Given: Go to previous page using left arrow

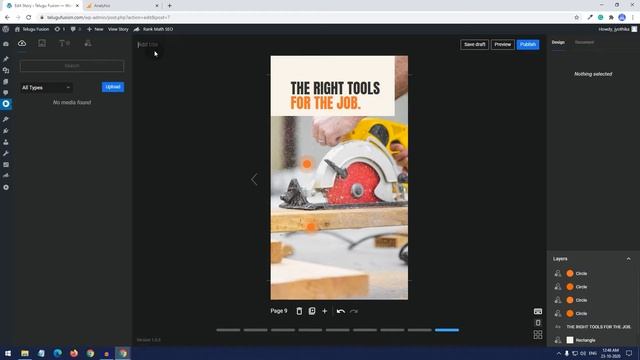Looking at the screenshot, I should coord(254,179).
